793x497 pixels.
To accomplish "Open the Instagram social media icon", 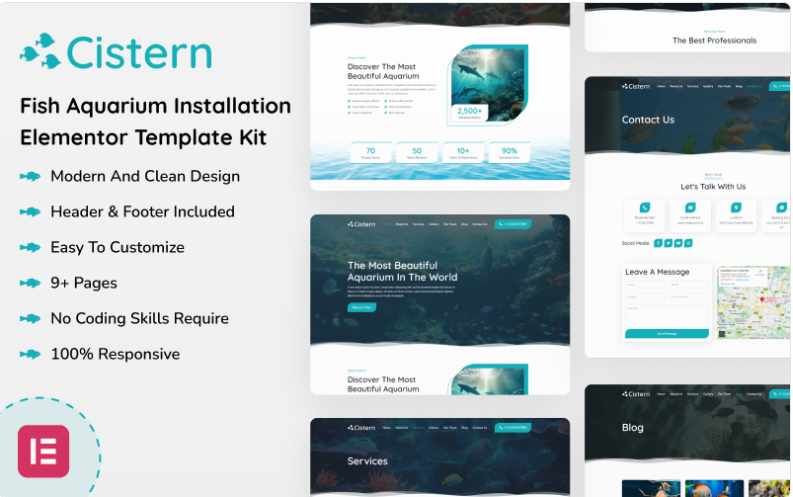I will (x=688, y=243).
